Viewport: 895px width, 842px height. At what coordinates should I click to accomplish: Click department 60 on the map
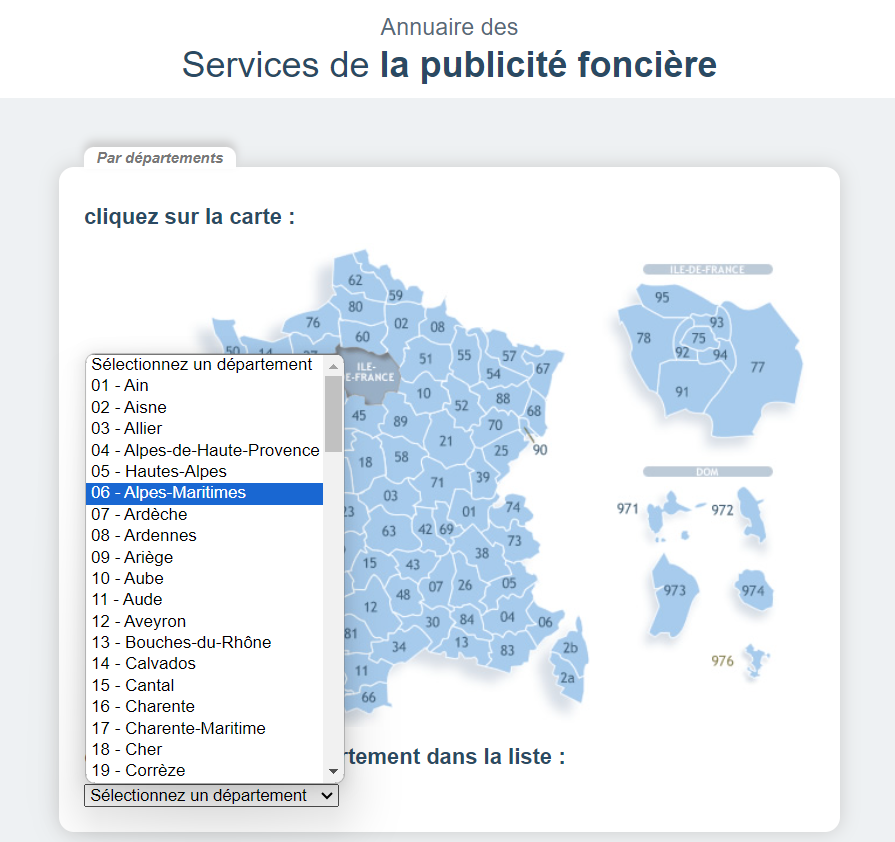tap(362, 337)
